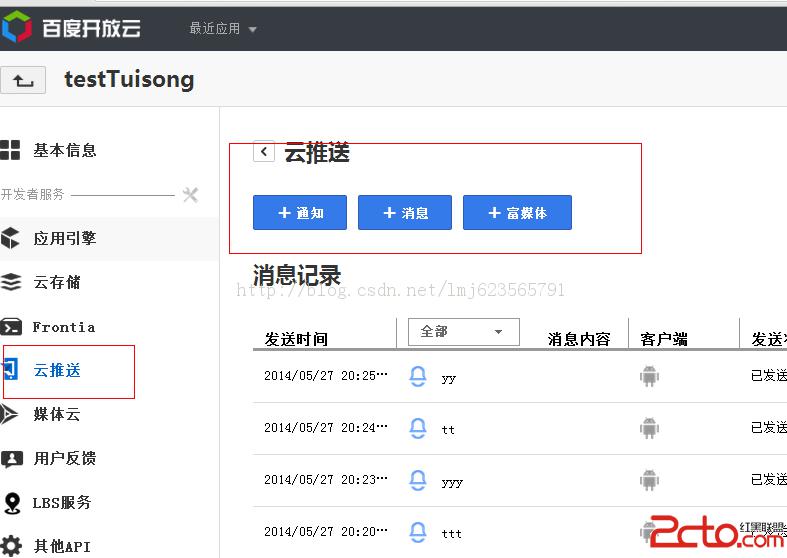Click the 应用引擎 cube icon
The height and width of the screenshot is (558, 787).
[x=10, y=238]
